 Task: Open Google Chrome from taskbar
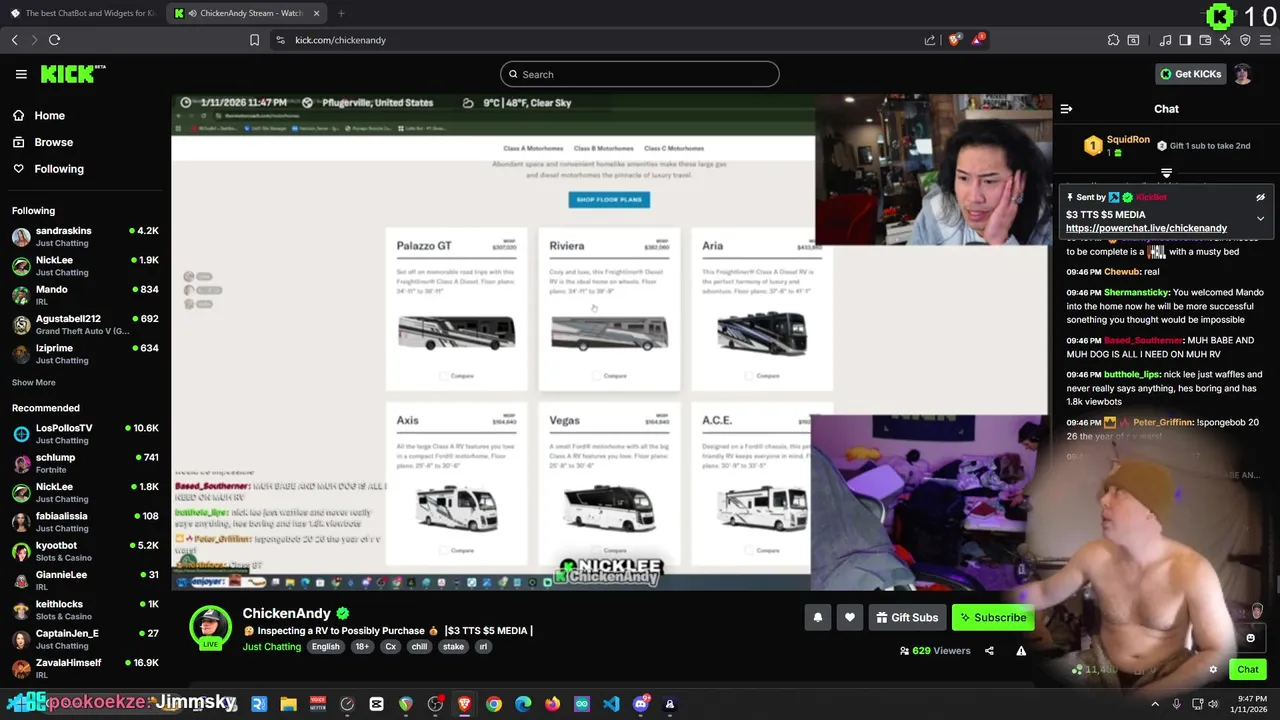pyautogui.click(x=494, y=704)
